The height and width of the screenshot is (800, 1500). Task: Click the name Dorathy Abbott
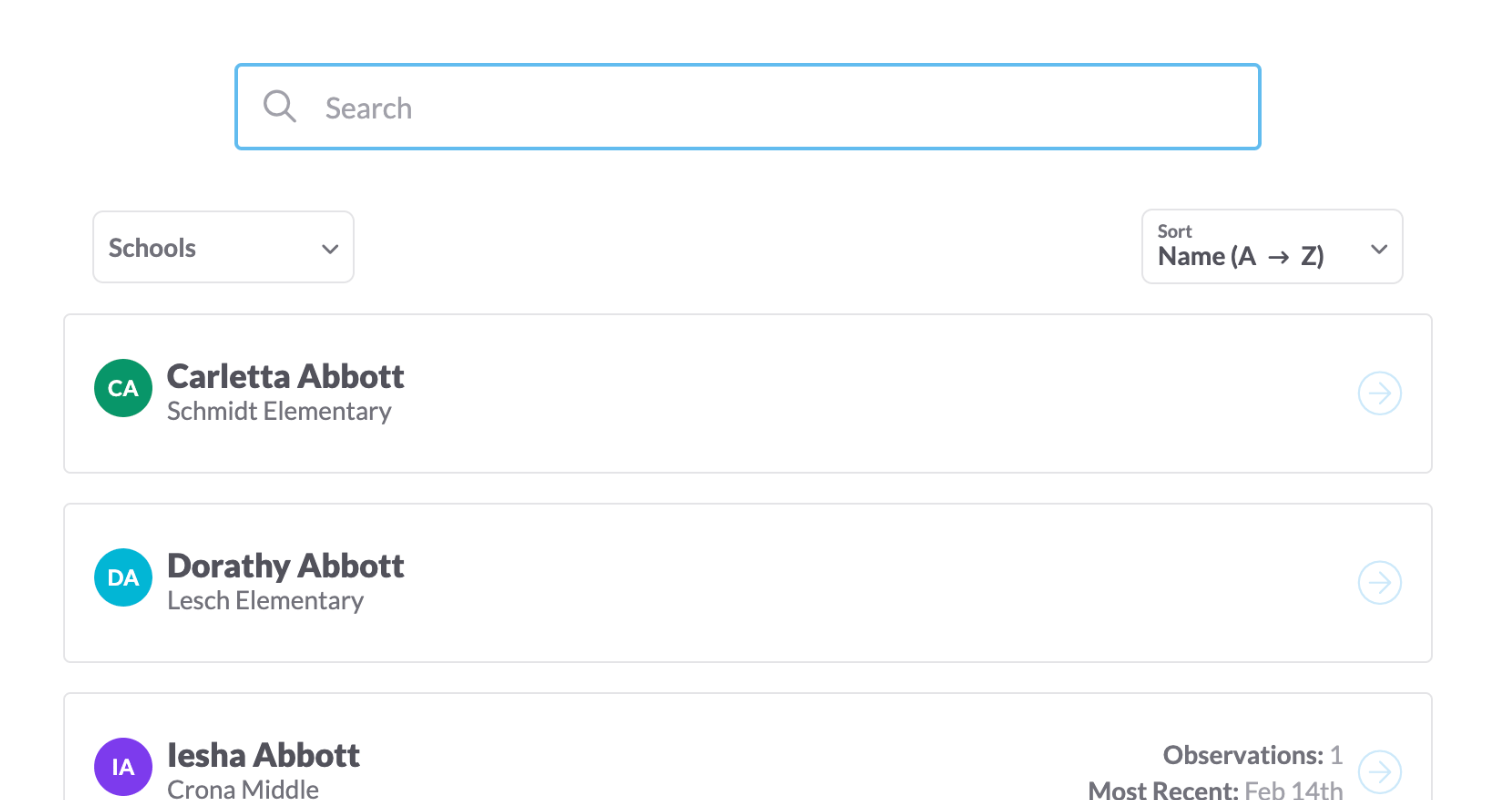[x=285, y=565]
